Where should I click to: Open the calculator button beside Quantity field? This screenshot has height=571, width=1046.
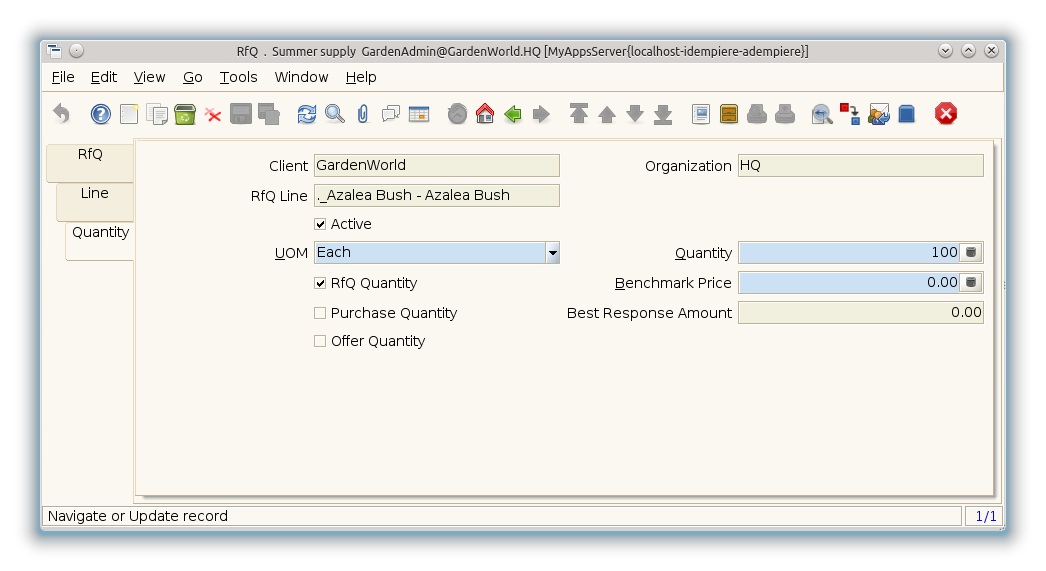click(x=971, y=253)
